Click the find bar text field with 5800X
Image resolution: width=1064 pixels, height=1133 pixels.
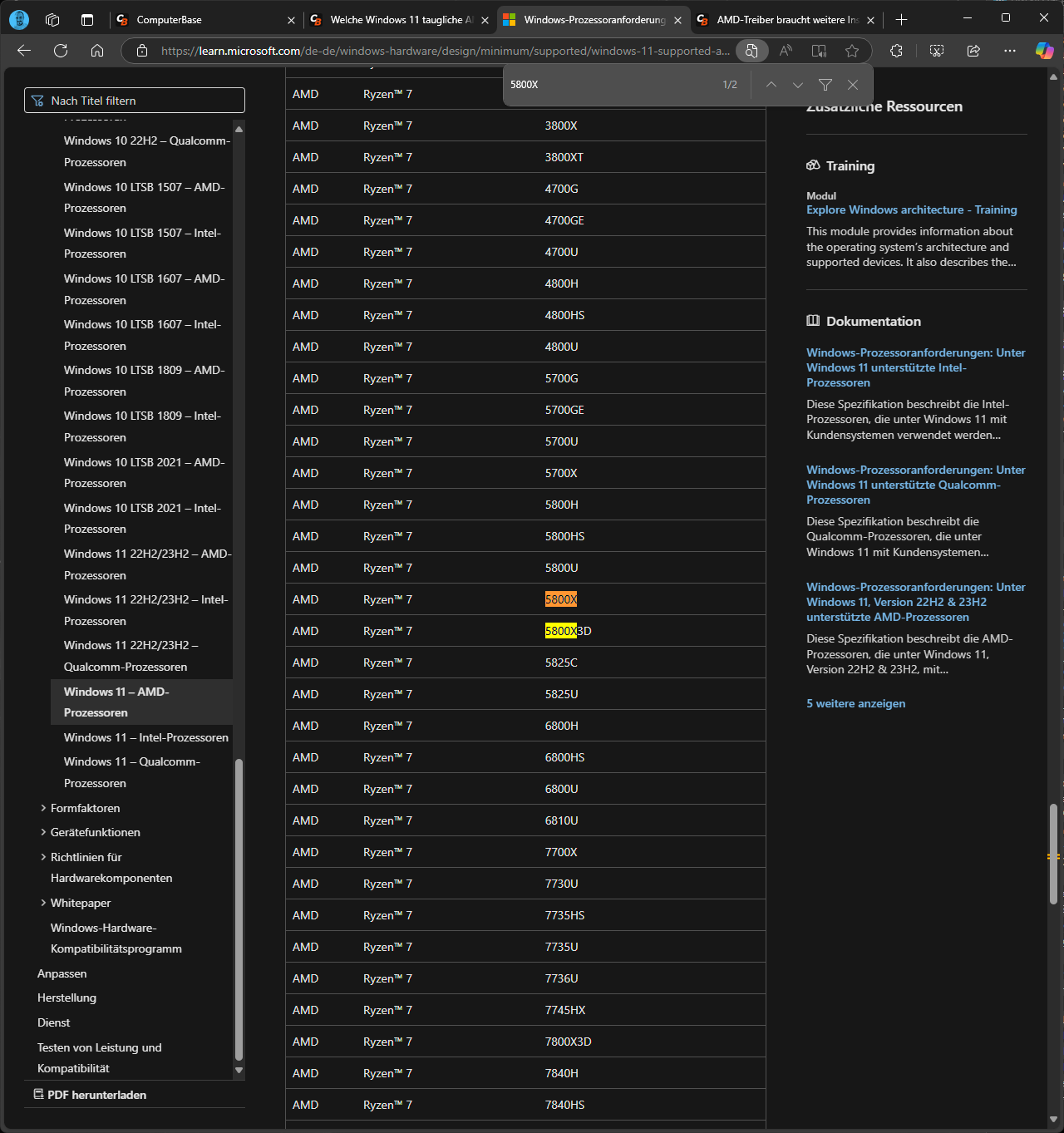(611, 85)
